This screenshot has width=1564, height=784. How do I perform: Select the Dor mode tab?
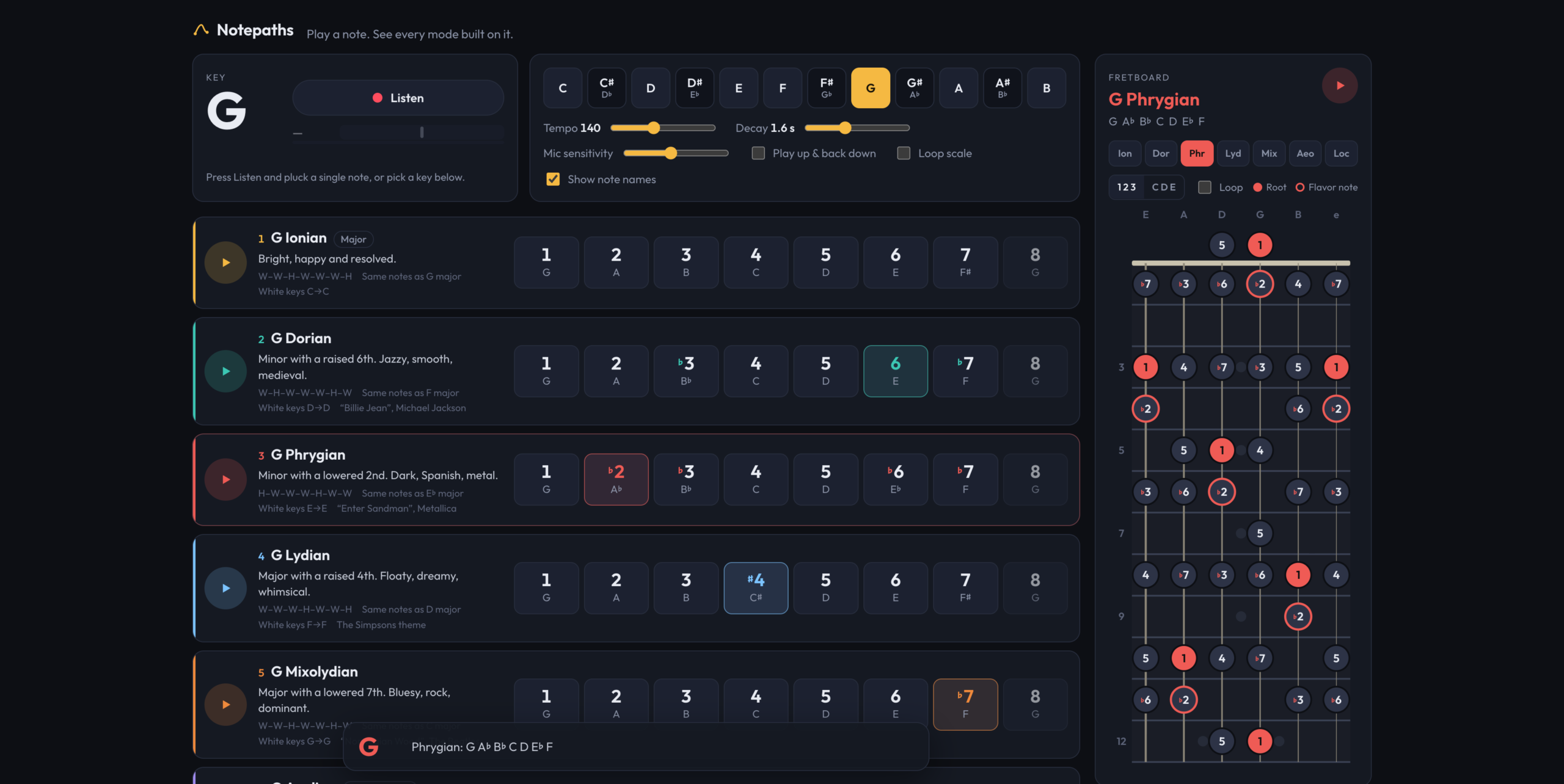[x=1161, y=153]
